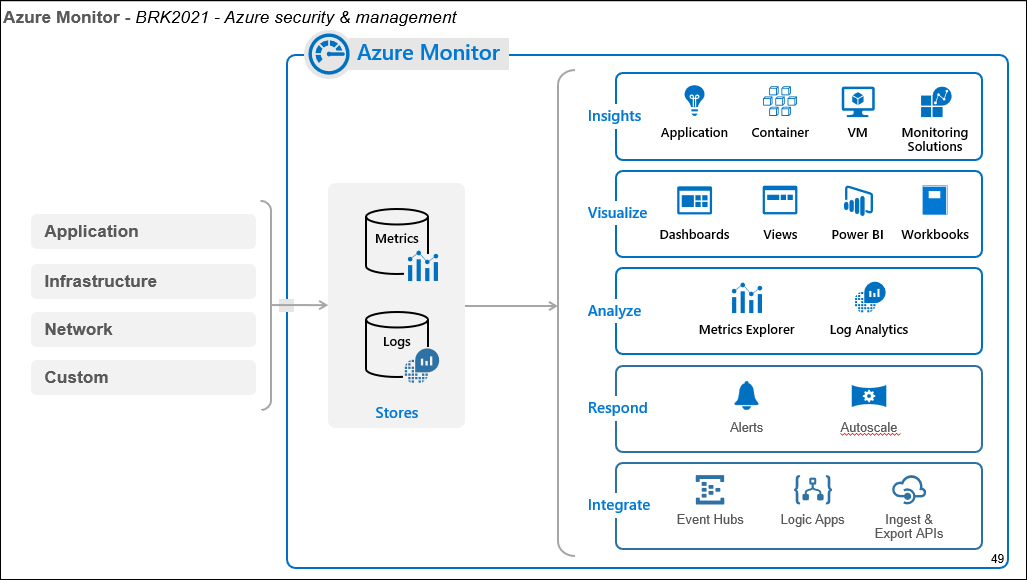This screenshot has height=580, width=1027.
Task: Click the Logic Apps label
Action: coord(812,520)
